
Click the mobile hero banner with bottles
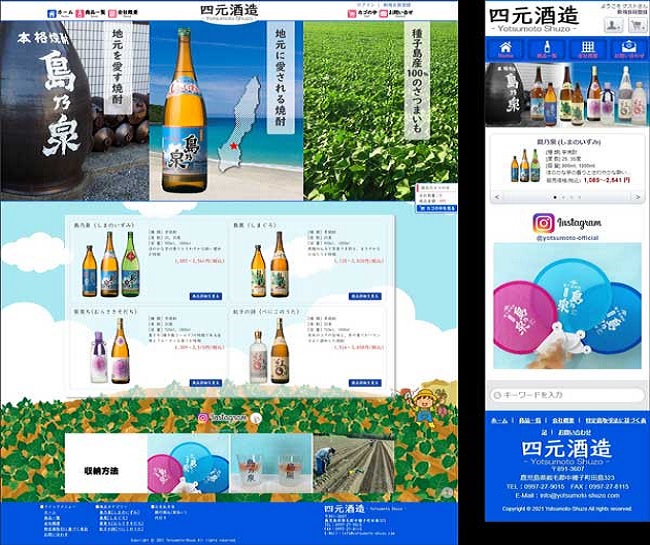(x=566, y=94)
